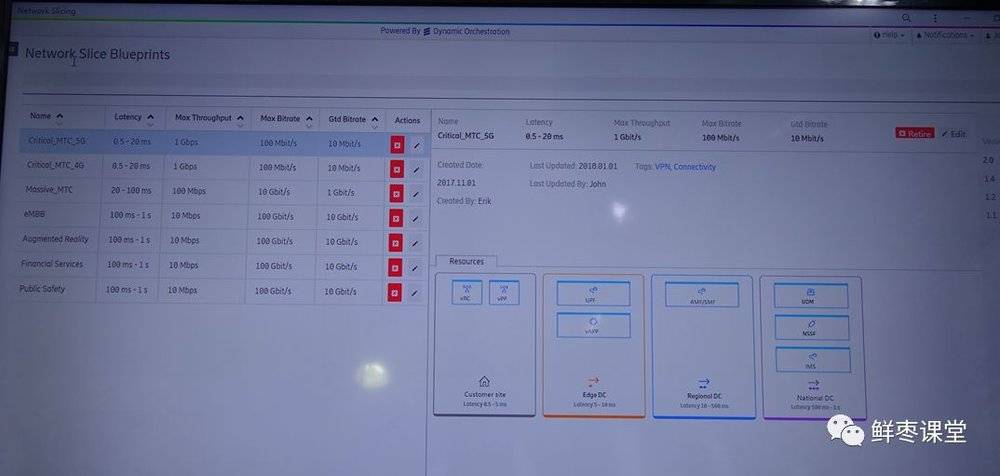1000x476 pixels.
Task: Select the Public Safety blueprint row
Action: click(x=221, y=291)
